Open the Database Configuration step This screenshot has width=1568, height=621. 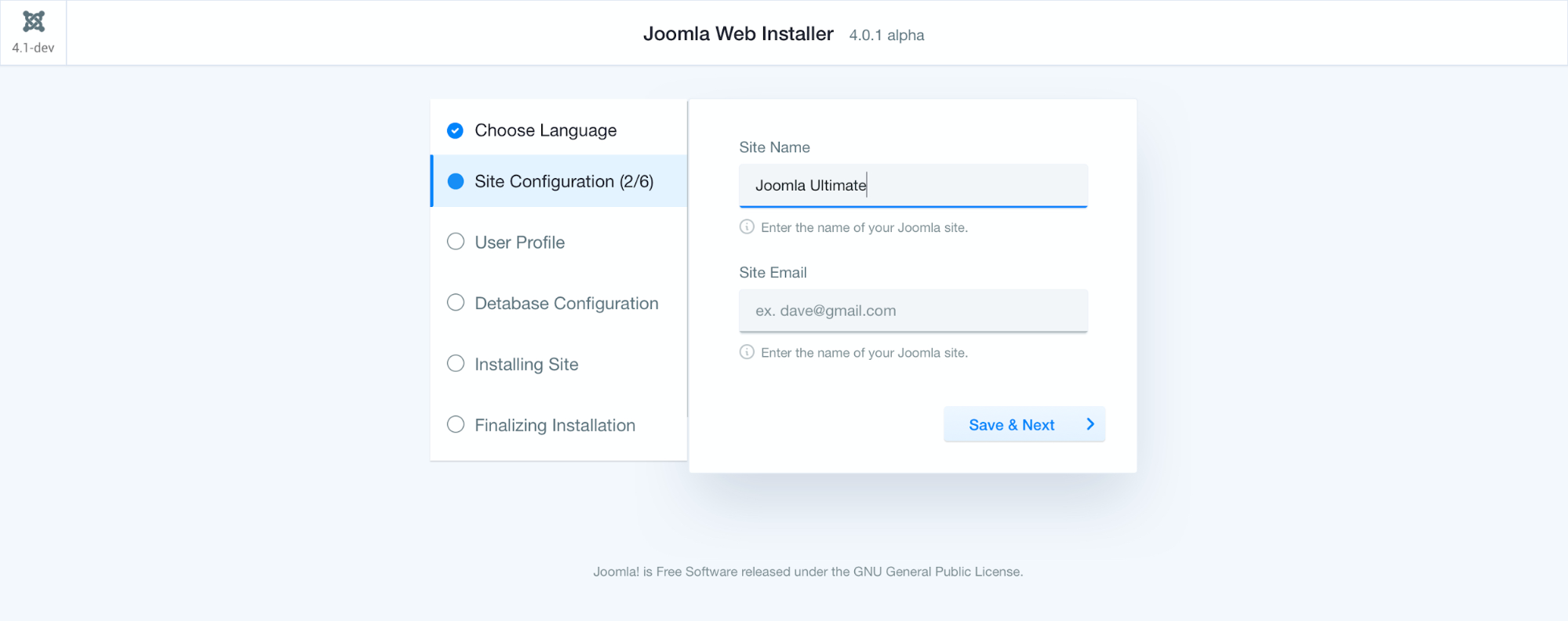[558, 303]
